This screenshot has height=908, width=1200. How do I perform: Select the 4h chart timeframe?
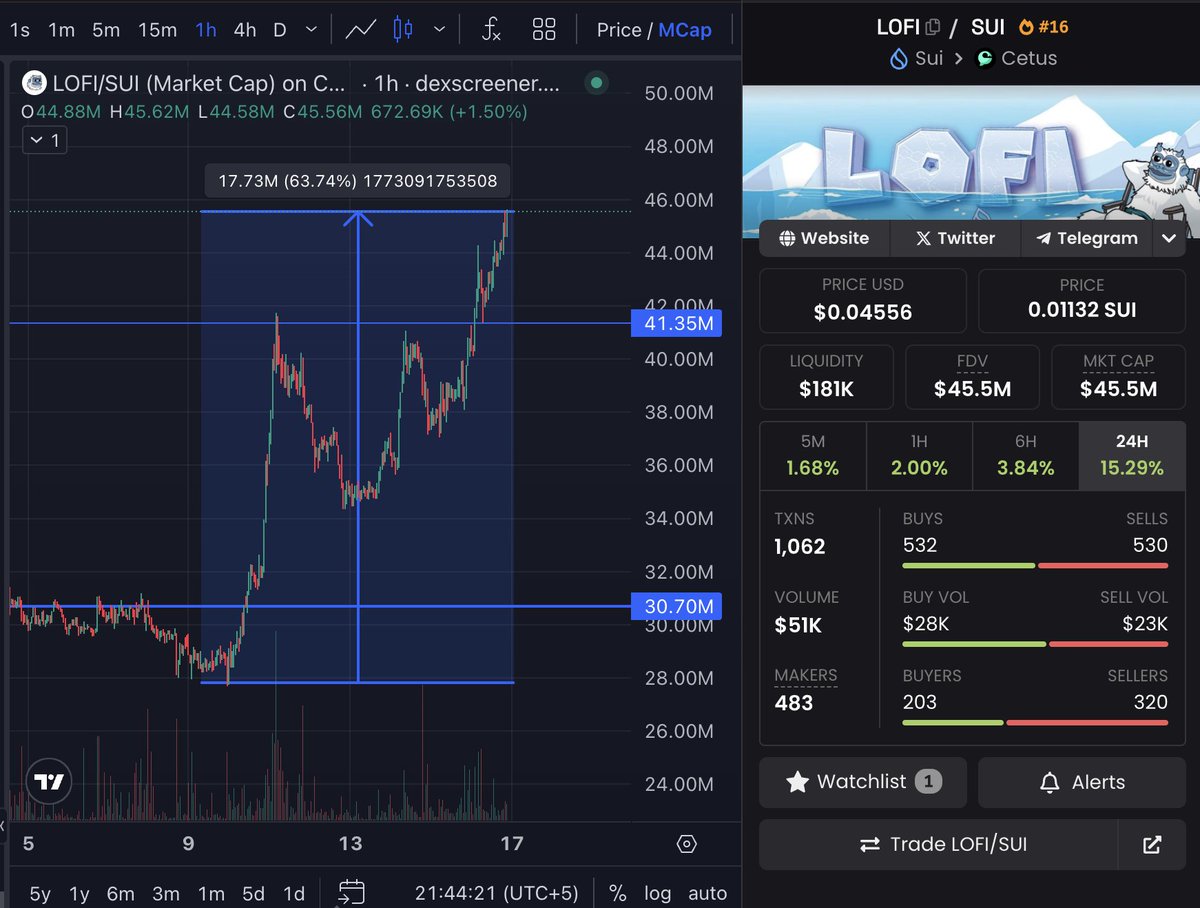244,30
